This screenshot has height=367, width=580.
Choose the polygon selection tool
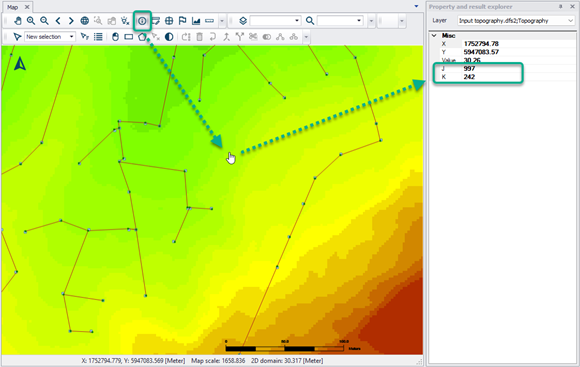(142, 37)
